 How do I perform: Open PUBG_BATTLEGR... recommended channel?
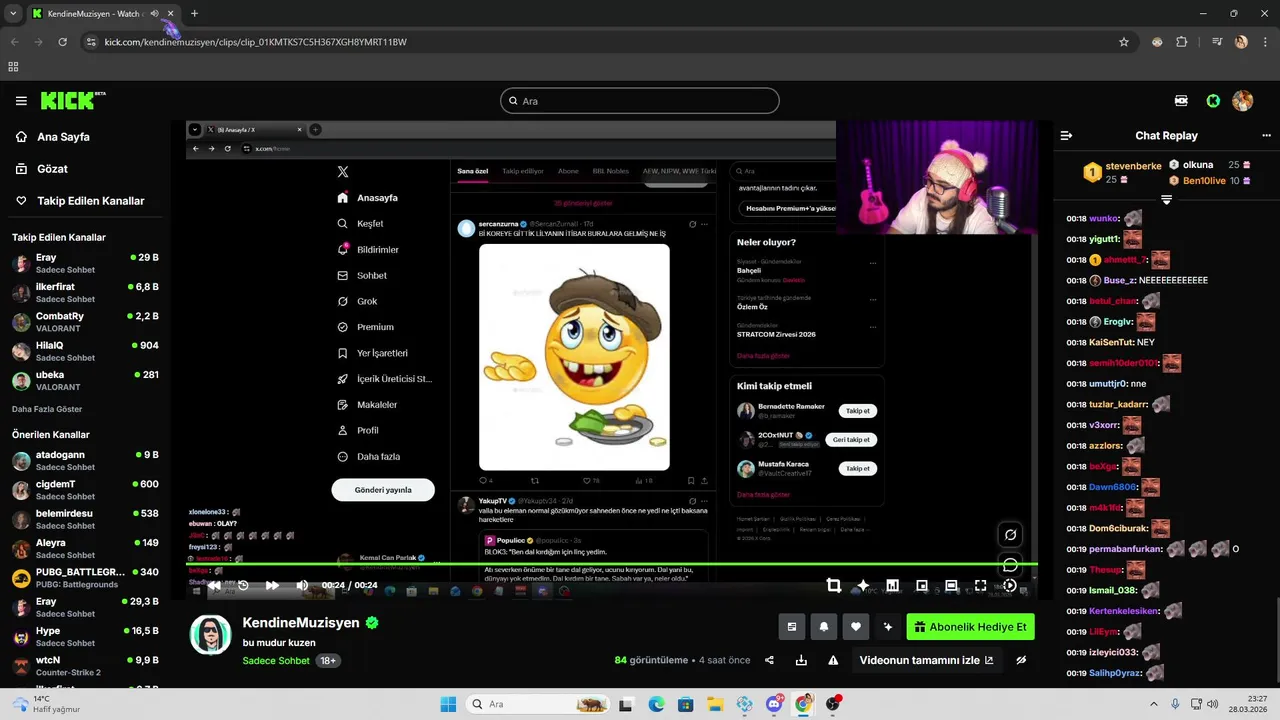(x=85, y=577)
